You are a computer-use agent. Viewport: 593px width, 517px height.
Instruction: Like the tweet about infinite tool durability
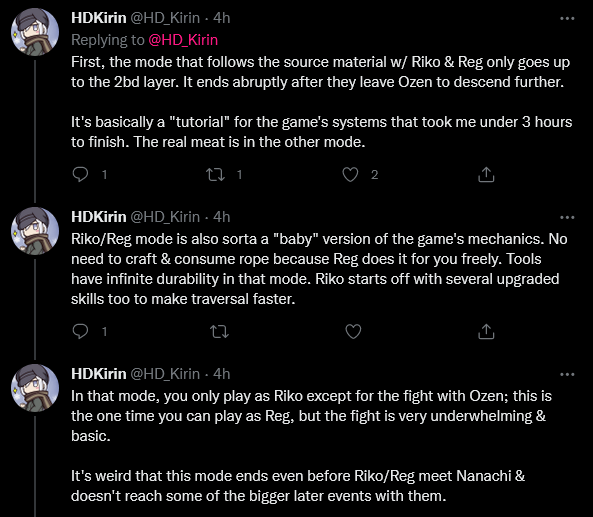353,331
